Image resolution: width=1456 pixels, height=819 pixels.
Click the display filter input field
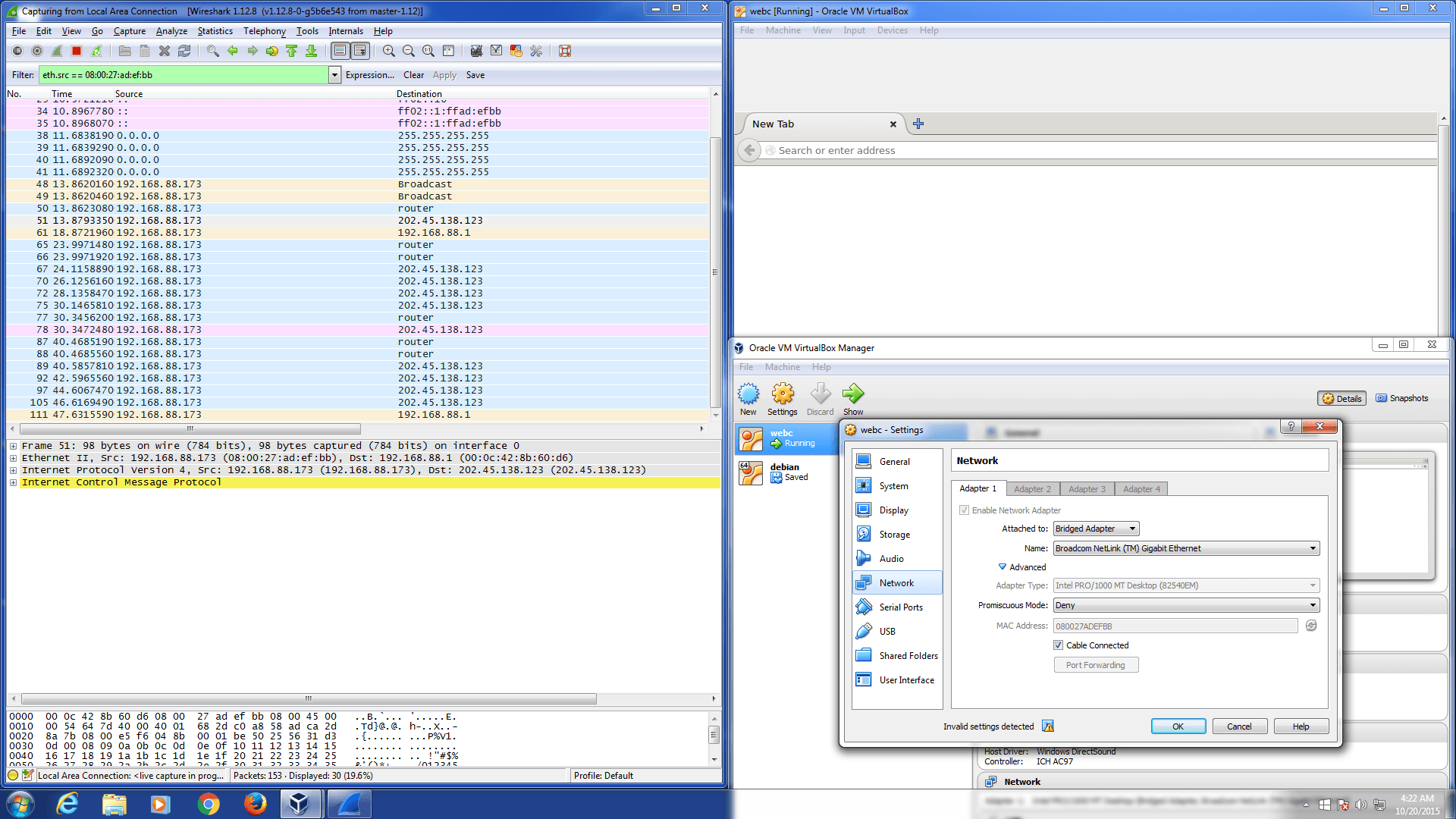coord(184,75)
